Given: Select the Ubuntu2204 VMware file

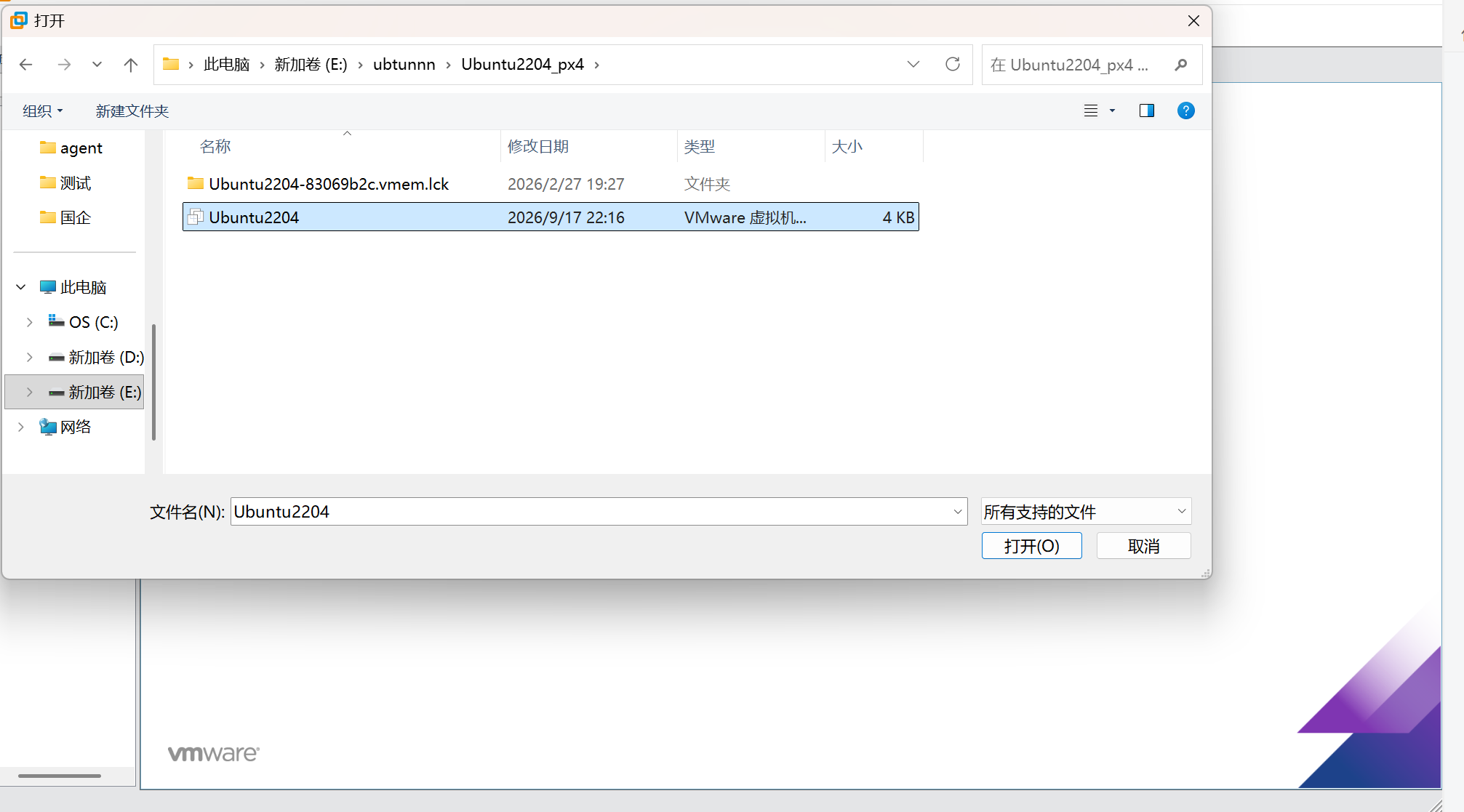Looking at the screenshot, I should 551,217.
